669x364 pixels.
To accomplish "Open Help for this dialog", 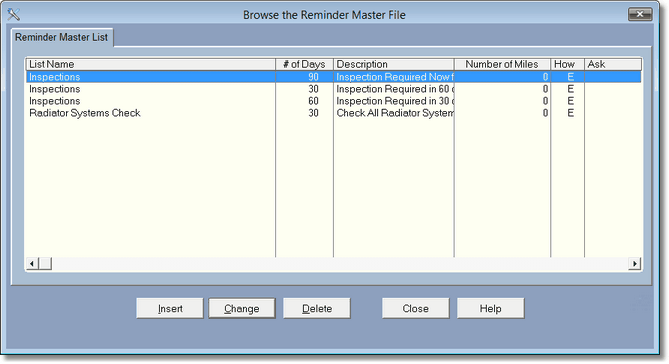I will tap(490, 308).
